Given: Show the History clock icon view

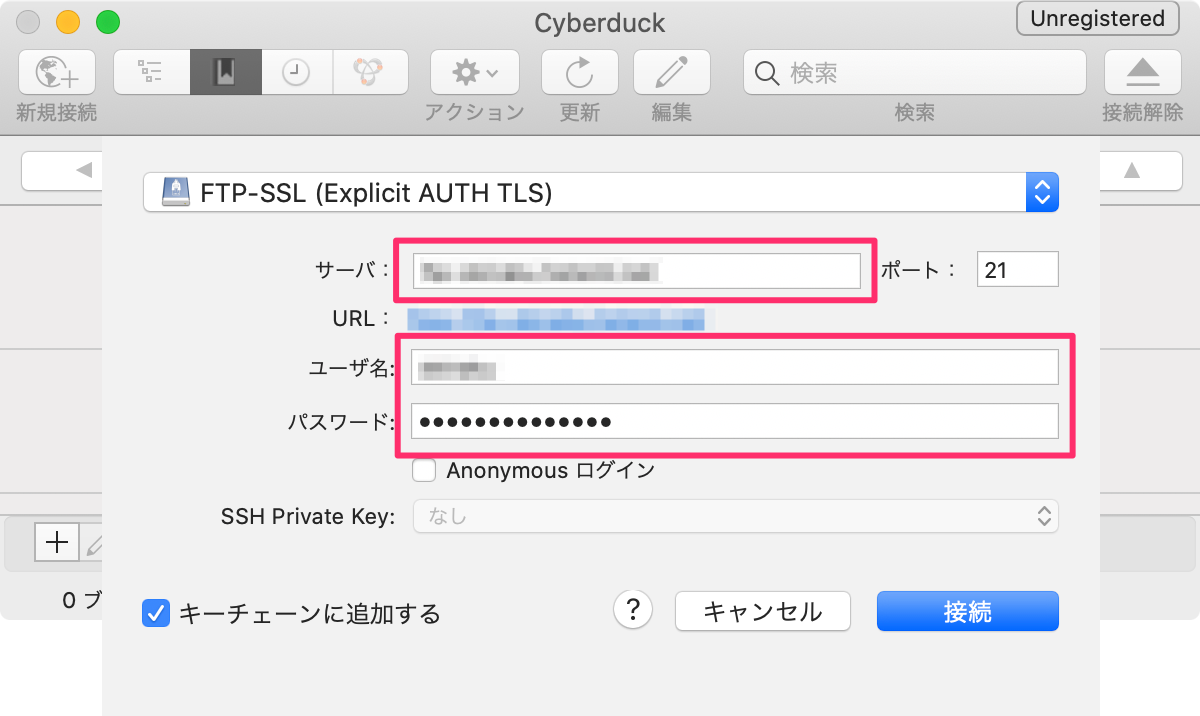Looking at the screenshot, I should [x=296, y=72].
